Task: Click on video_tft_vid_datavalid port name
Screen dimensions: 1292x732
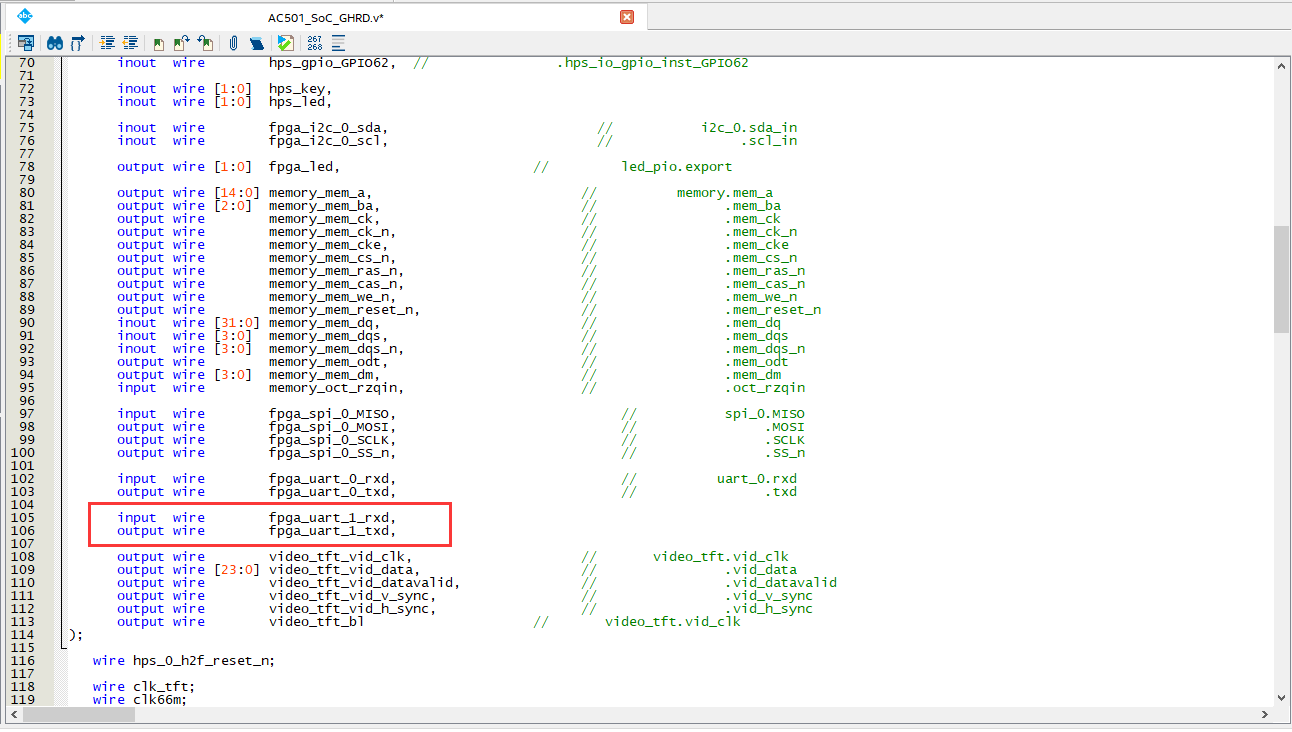Action: click(x=360, y=583)
